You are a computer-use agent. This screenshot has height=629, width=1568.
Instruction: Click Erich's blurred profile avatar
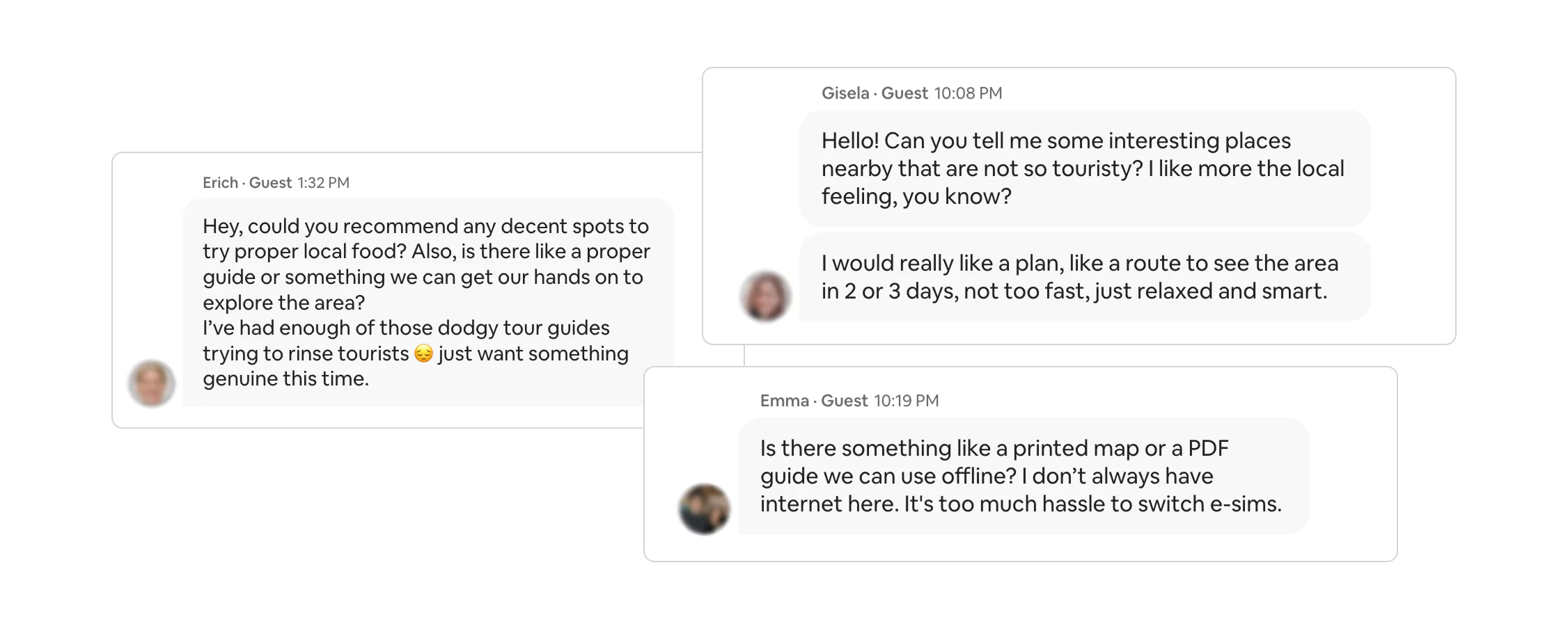(151, 383)
